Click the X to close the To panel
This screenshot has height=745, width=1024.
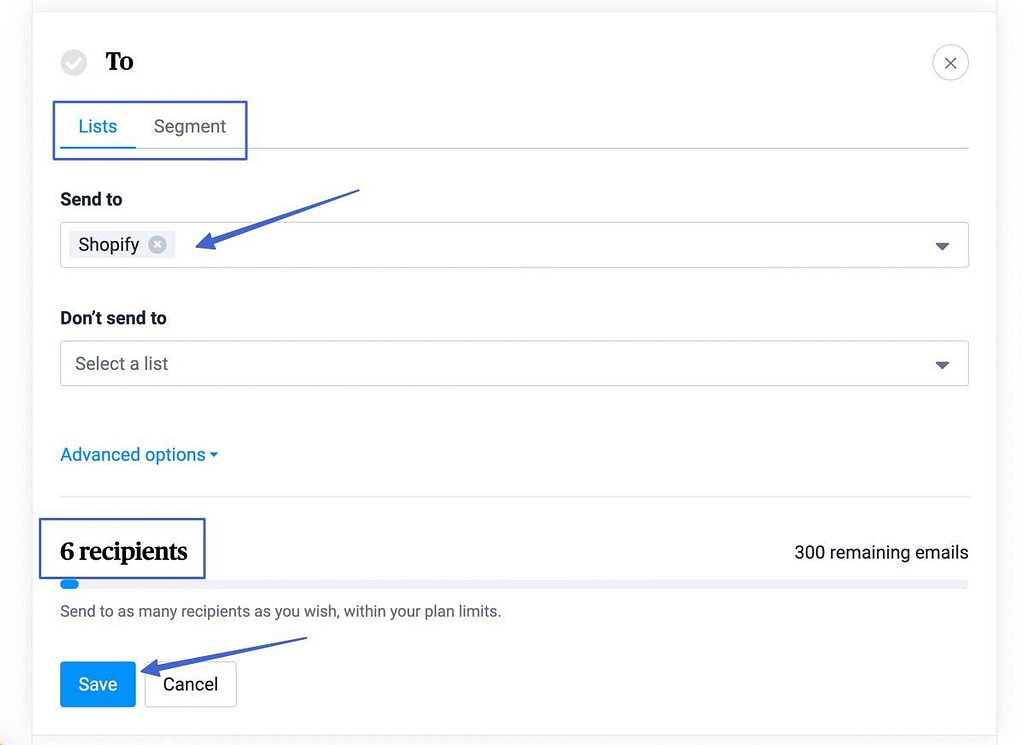pyautogui.click(x=950, y=62)
